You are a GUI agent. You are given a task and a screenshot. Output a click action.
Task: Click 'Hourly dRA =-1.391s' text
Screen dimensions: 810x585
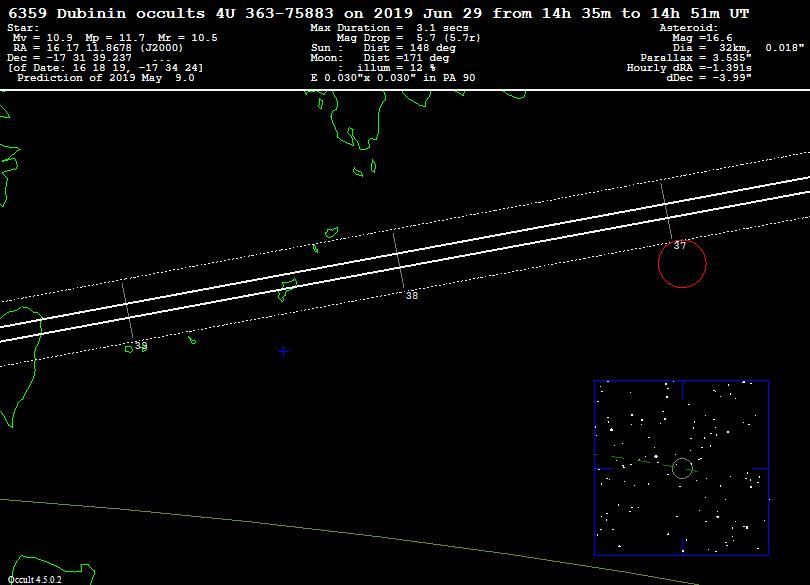[689, 68]
